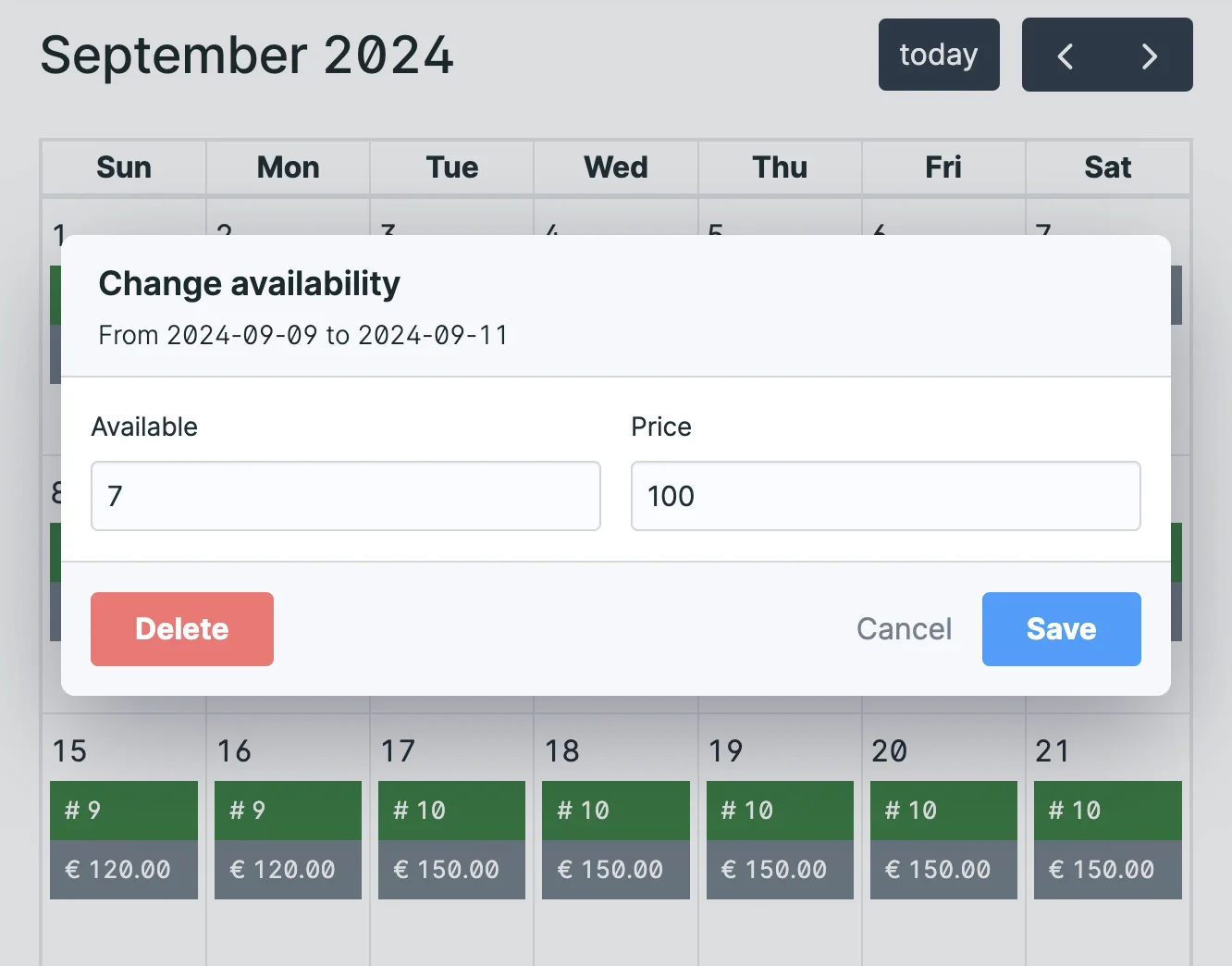Click the # 10 badge on September 17
The height and width of the screenshot is (966, 1232).
coord(451,811)
